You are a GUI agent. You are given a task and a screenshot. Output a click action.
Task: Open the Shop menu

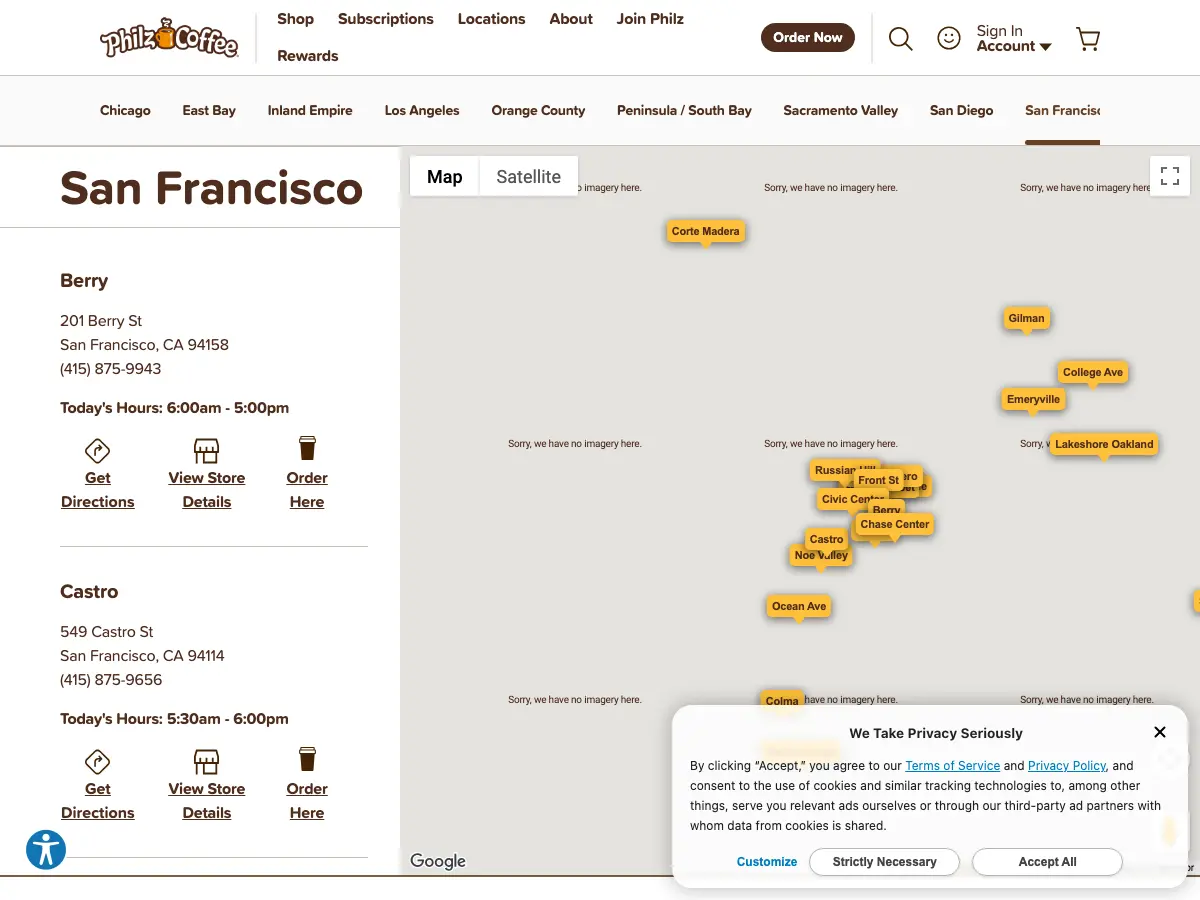[295, 19]
